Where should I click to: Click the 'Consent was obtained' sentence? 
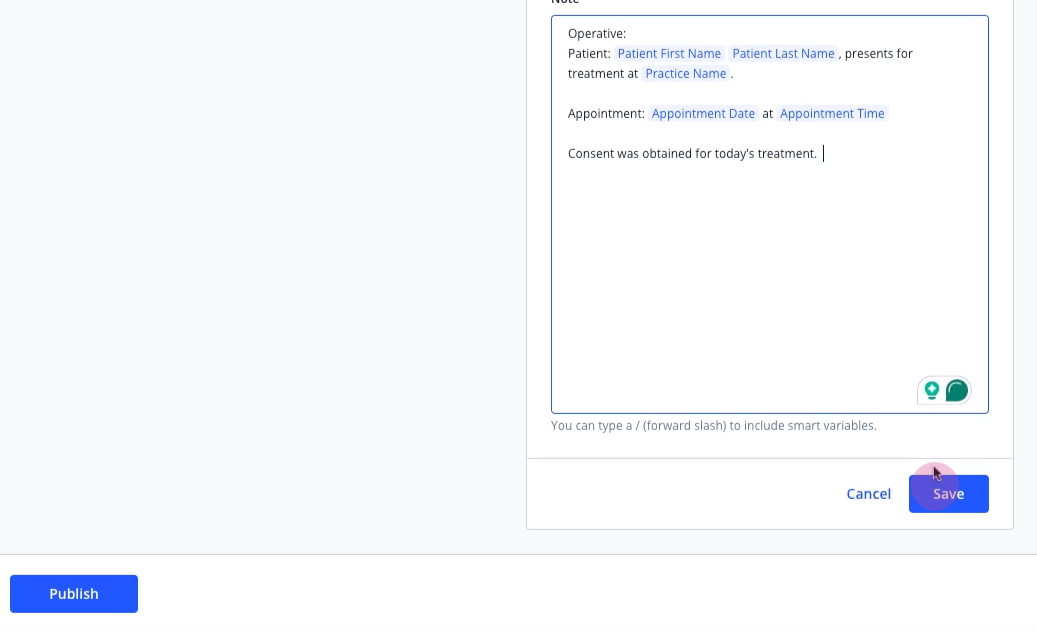coord(692,153)
